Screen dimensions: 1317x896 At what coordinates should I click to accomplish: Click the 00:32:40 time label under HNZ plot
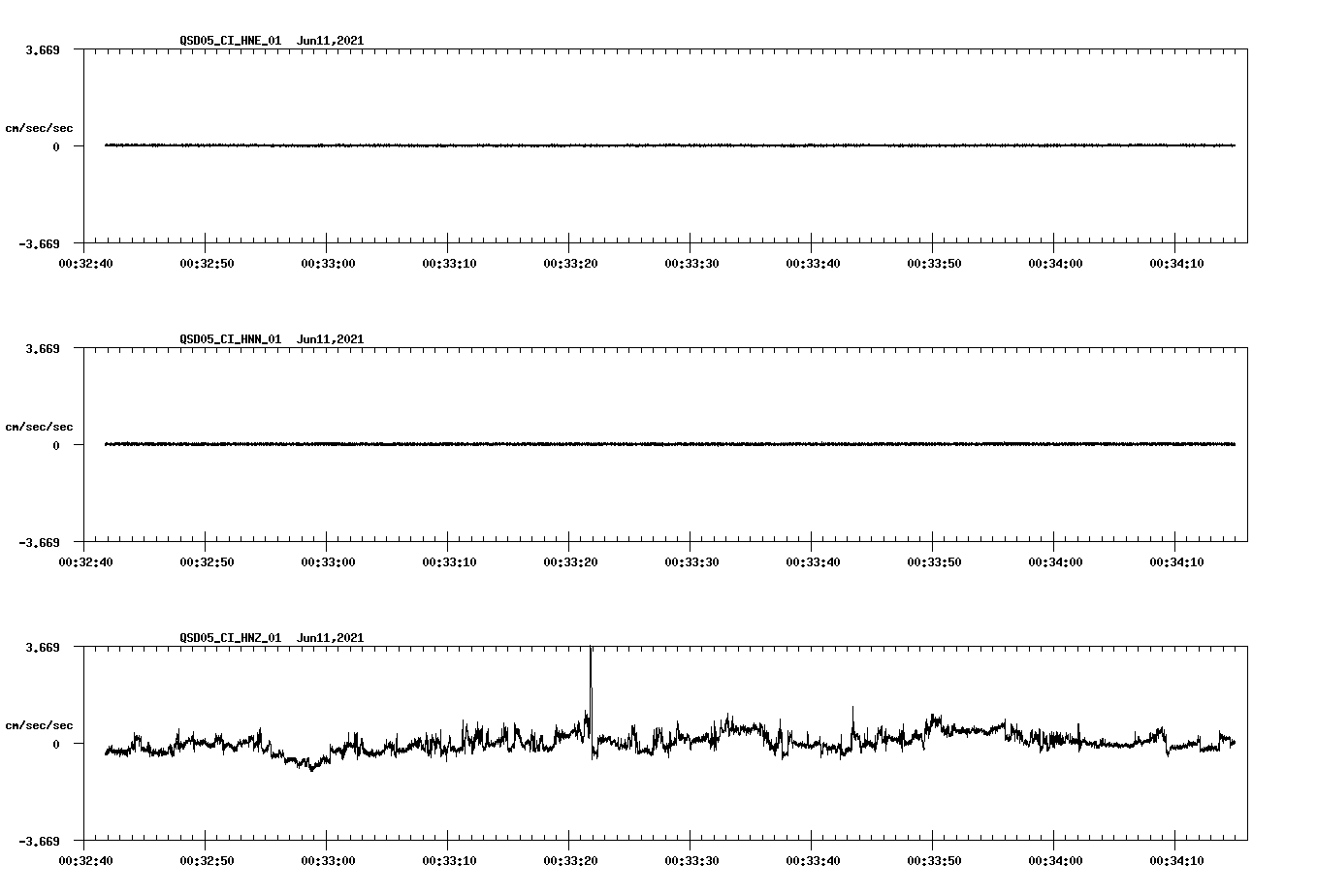pos(85,860)
